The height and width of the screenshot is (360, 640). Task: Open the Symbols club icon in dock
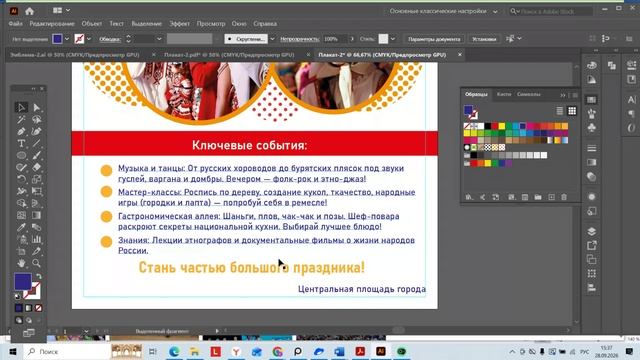pyautogui.click(x=591, y=128)
